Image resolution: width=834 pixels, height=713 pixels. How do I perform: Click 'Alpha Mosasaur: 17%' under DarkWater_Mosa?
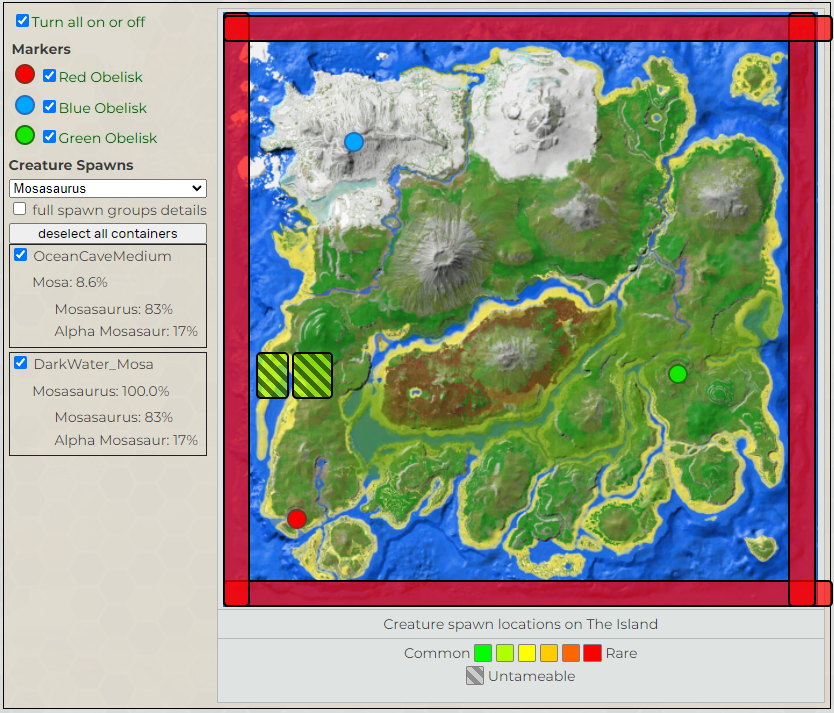pos(126,440)
